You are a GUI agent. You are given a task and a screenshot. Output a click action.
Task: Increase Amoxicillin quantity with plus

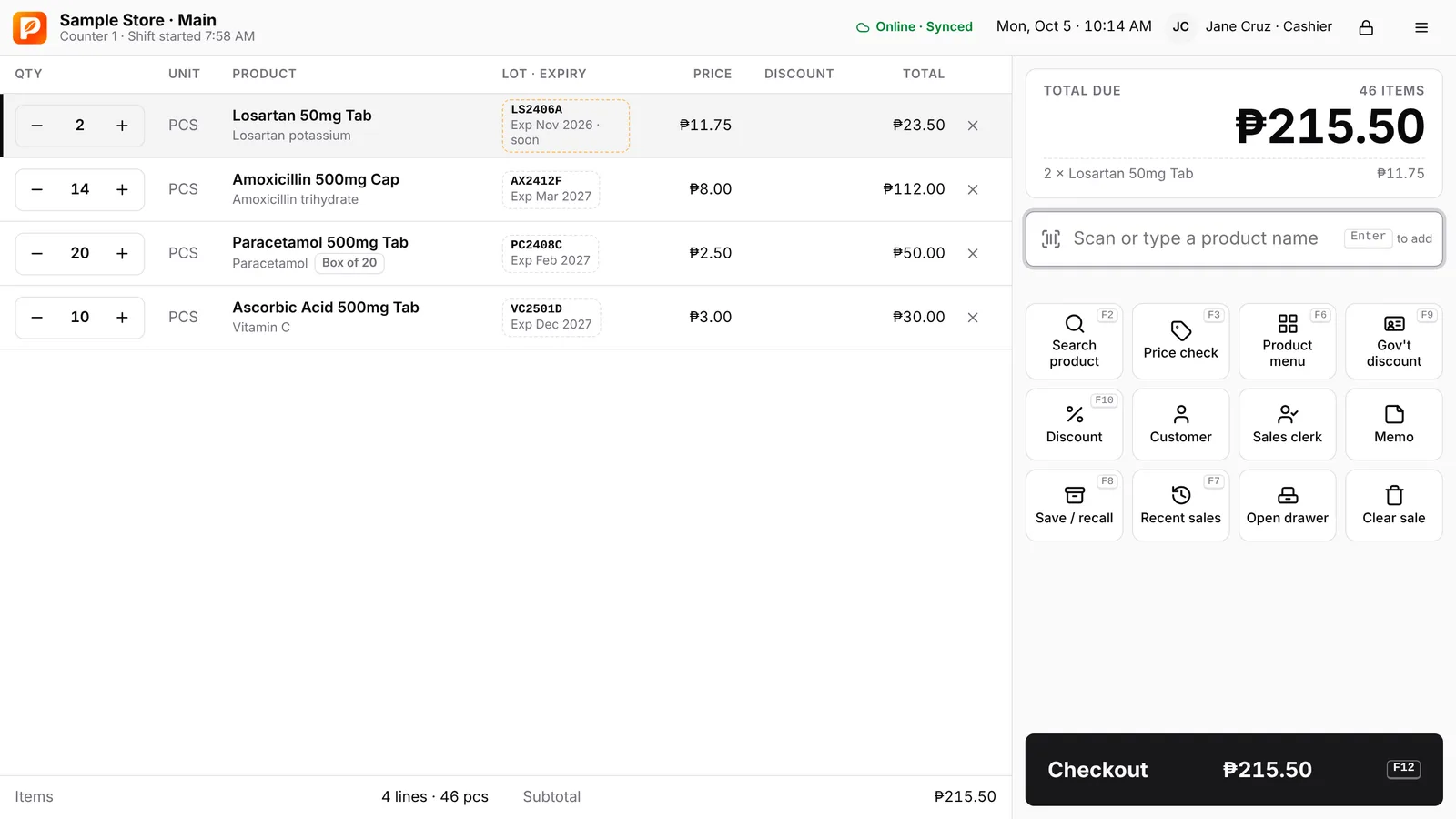pos(122,189)
